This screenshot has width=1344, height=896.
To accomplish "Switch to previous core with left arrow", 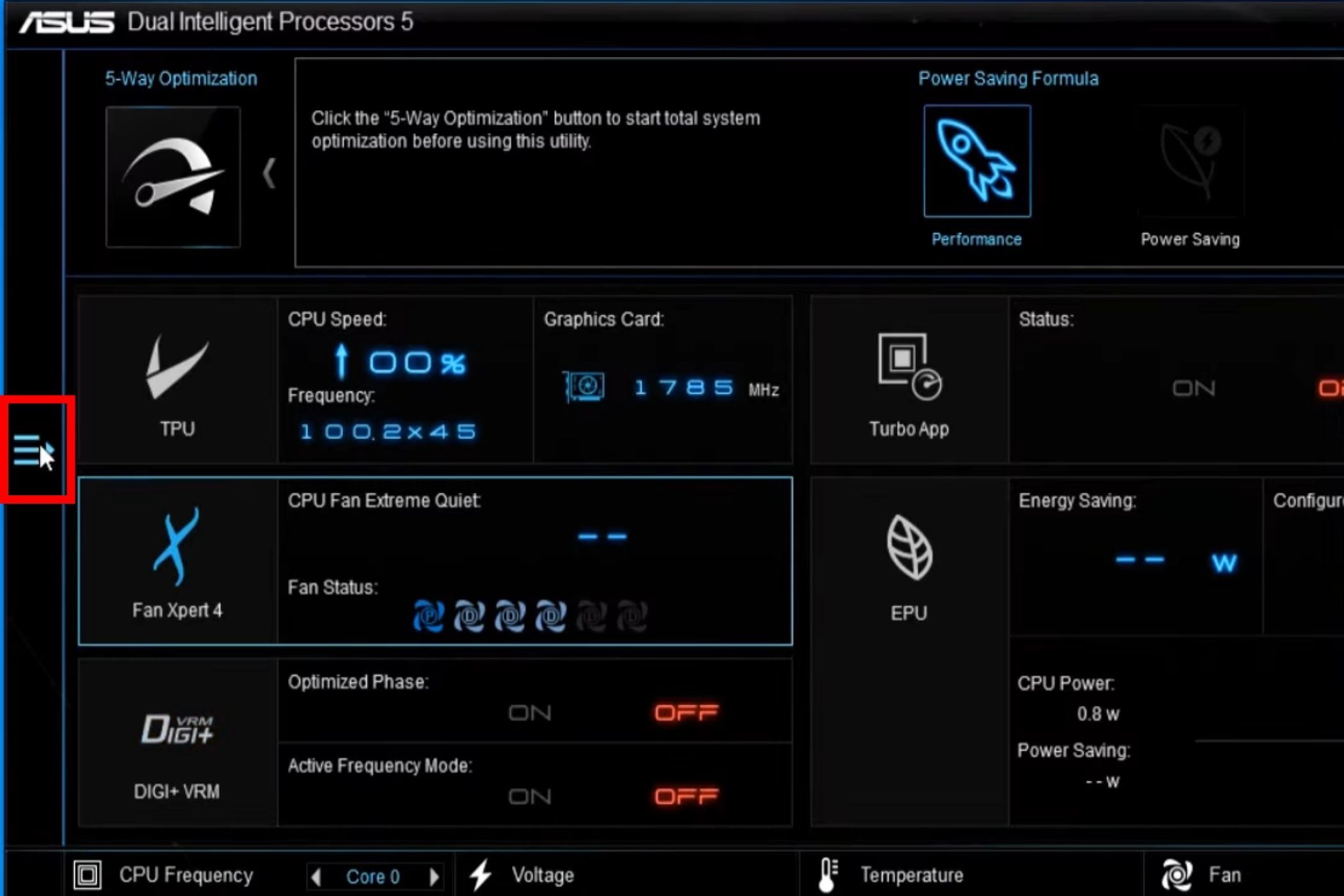I will [x=316, y=876].
